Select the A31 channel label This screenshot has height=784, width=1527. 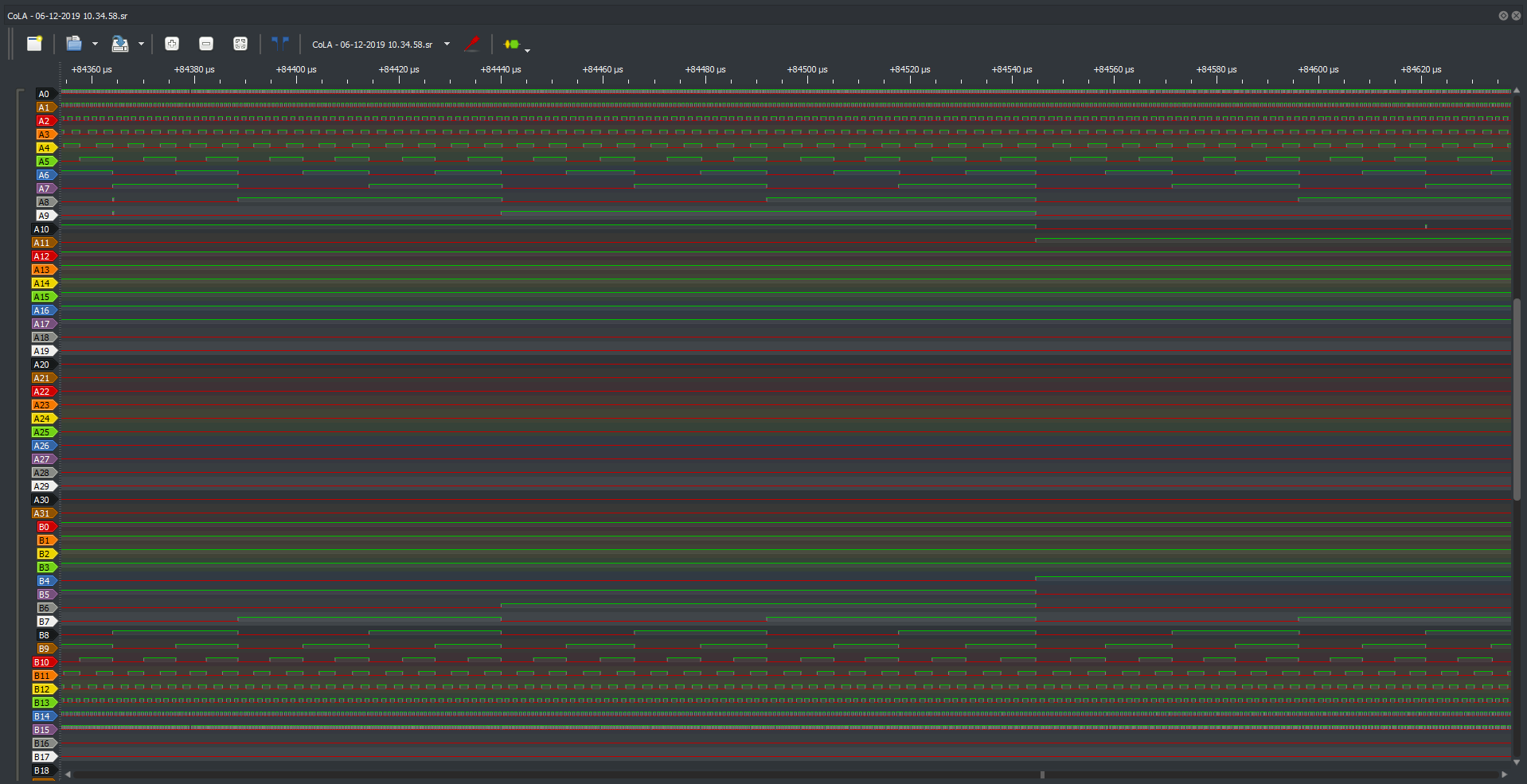coord(44,513)
